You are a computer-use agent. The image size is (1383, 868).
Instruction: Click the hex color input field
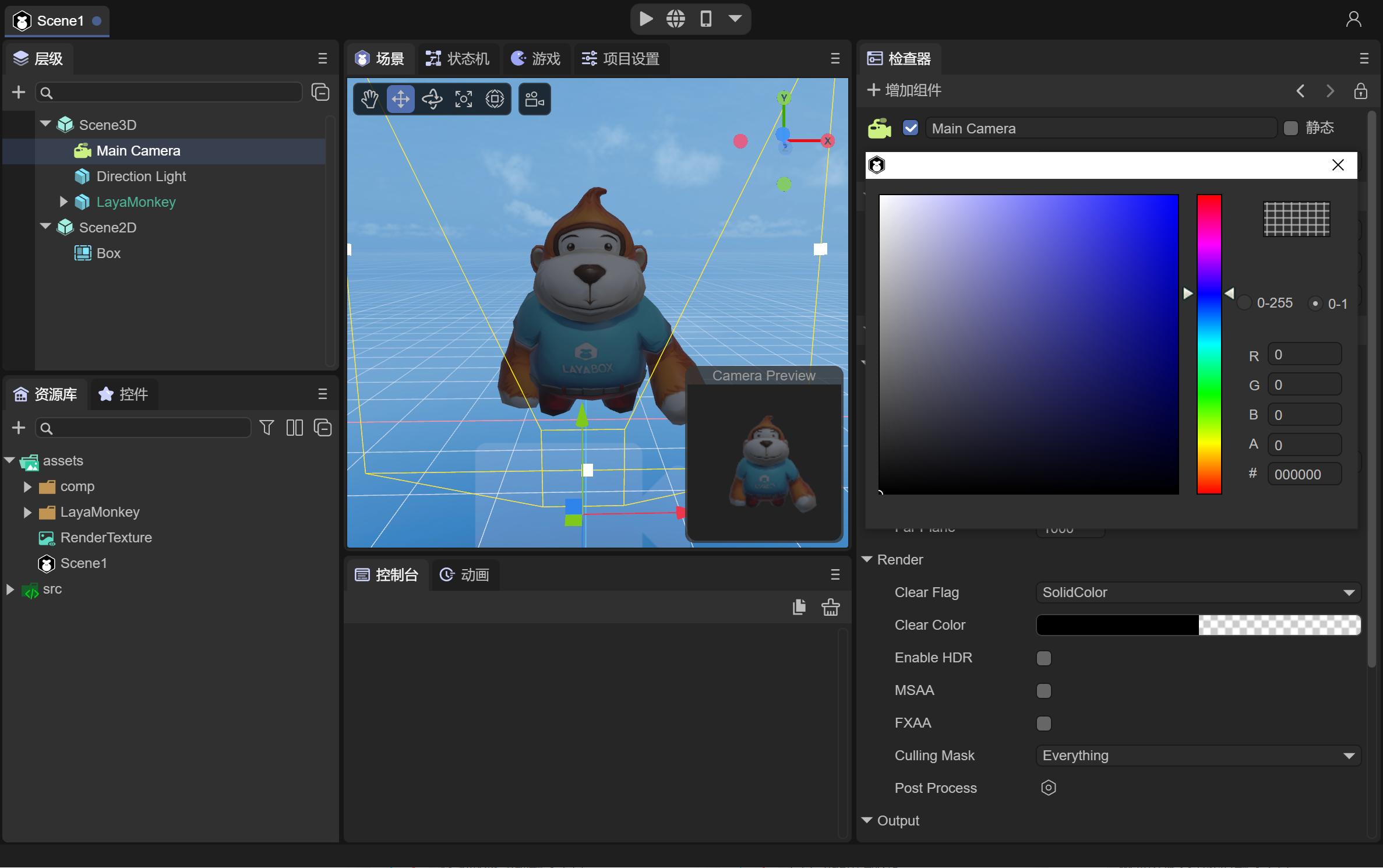1304,474
